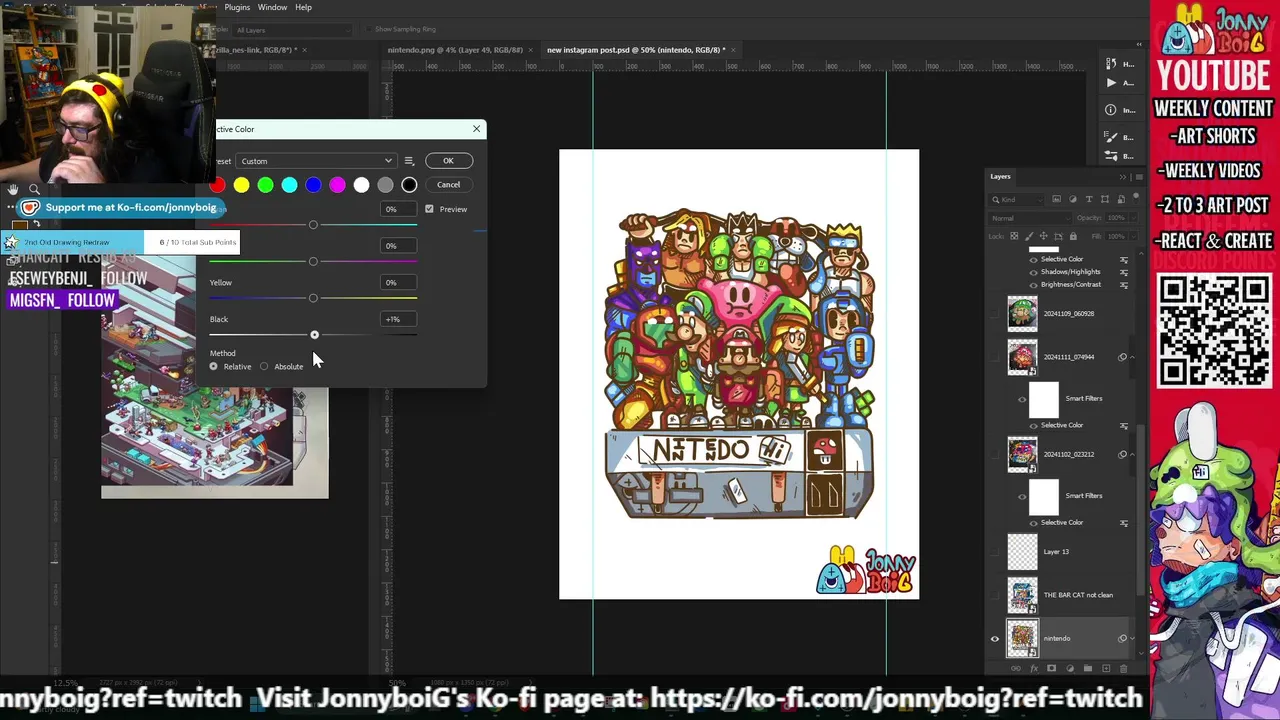Lock all padlock icon in Layers
Screen dimensions: 1280x720
pos(1073,236)
